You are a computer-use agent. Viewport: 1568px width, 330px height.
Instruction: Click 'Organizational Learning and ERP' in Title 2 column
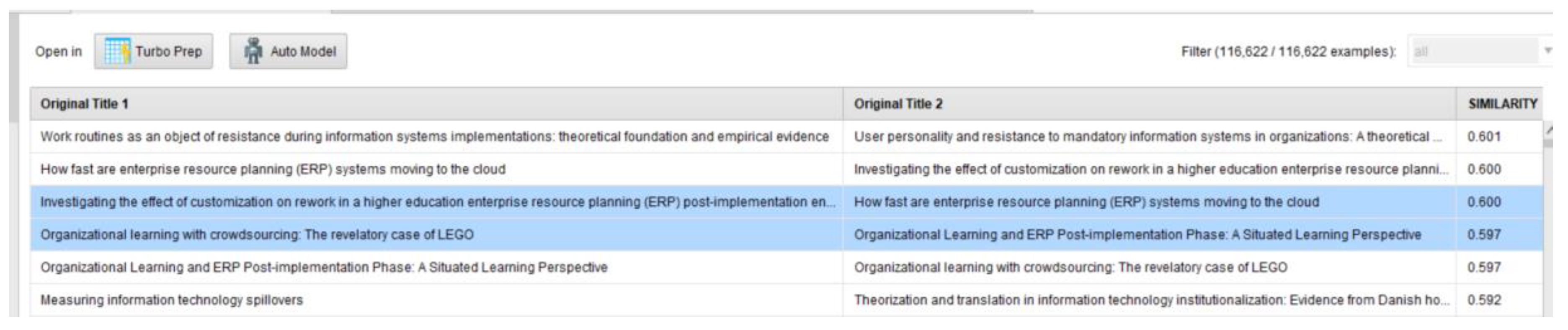1137,235
